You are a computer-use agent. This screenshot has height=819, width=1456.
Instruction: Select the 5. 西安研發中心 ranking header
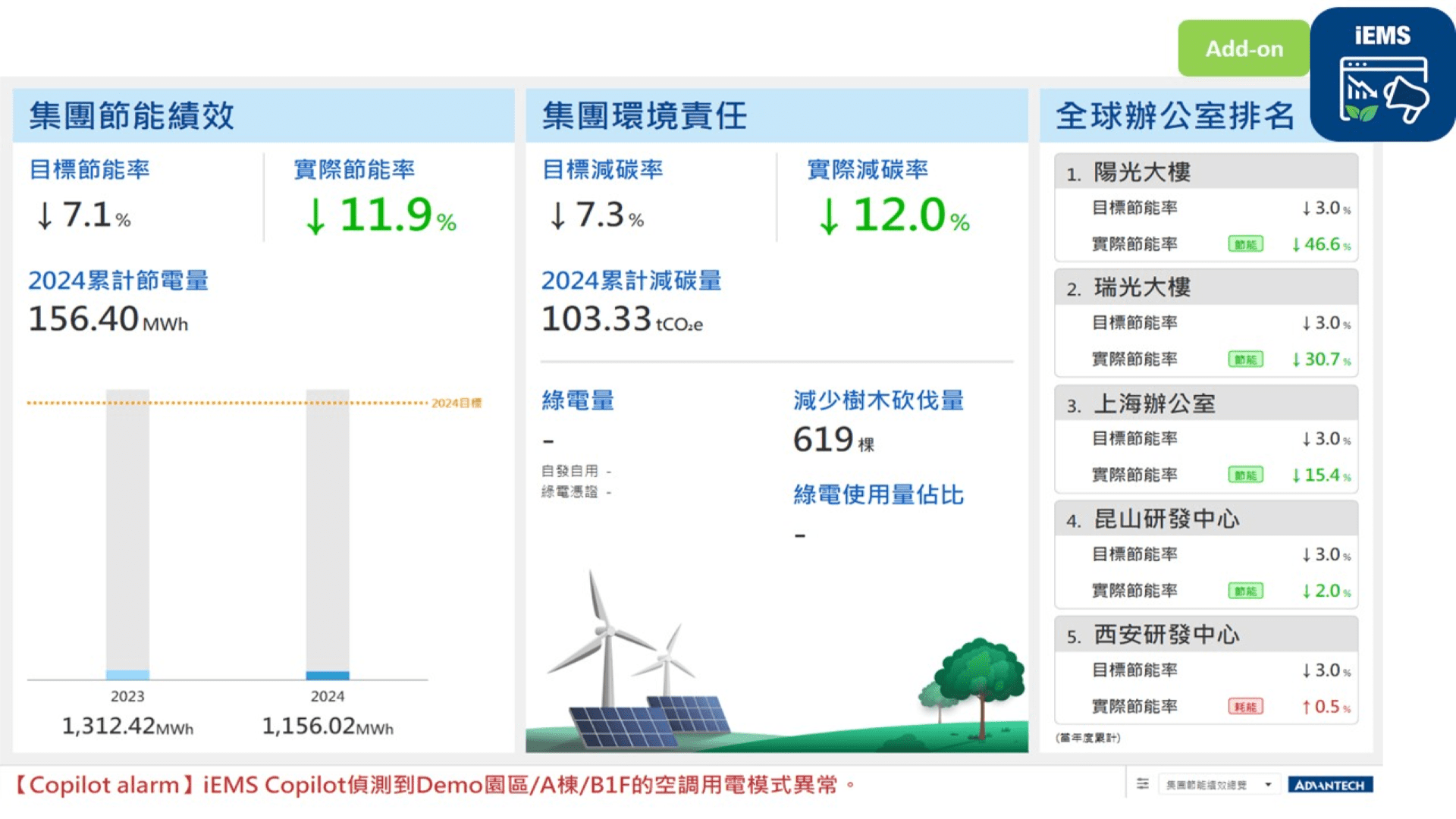(1206, 635)
